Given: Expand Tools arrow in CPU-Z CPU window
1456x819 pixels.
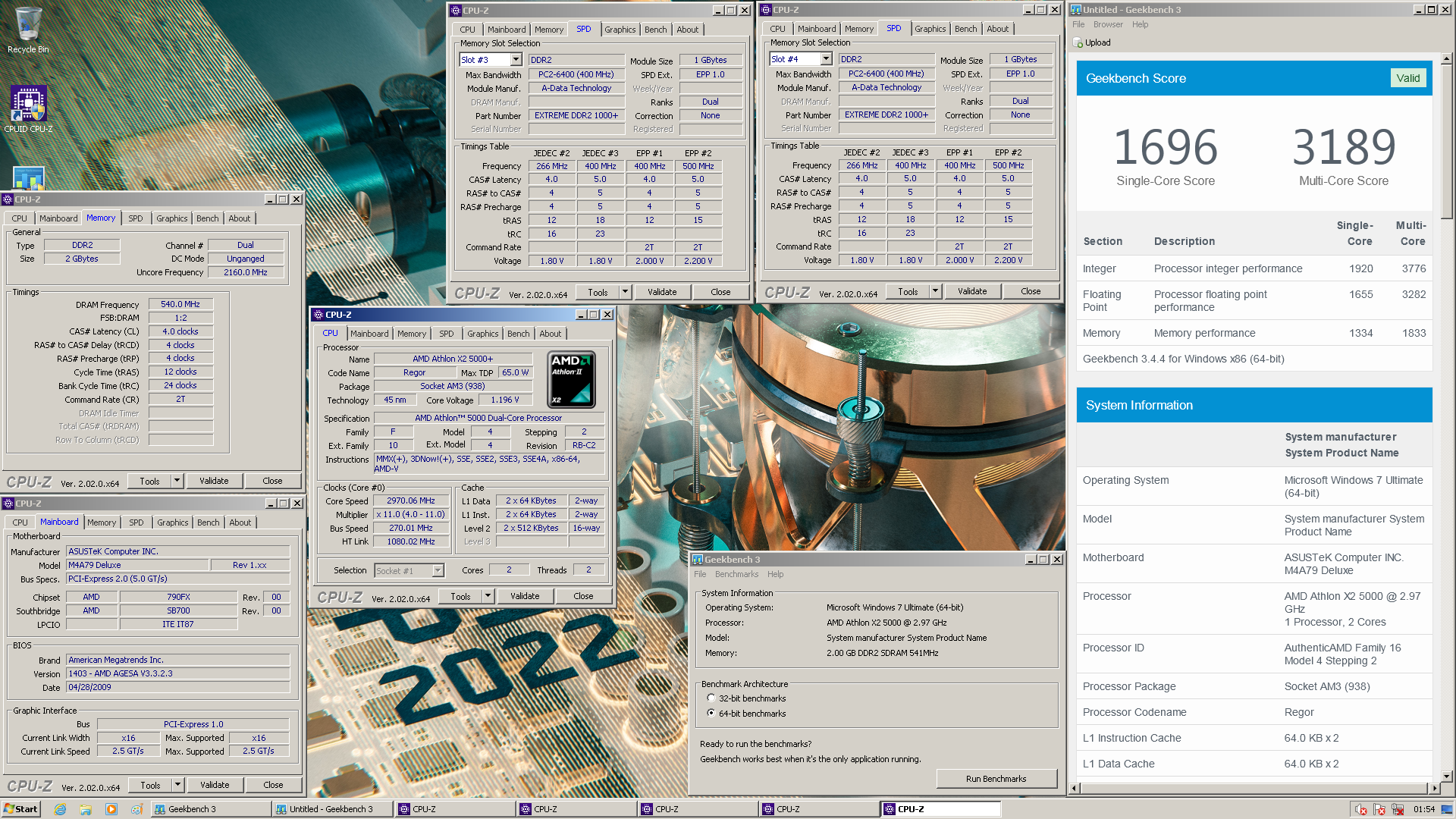Looking at the screenshot, I should (x=488, y=596).
